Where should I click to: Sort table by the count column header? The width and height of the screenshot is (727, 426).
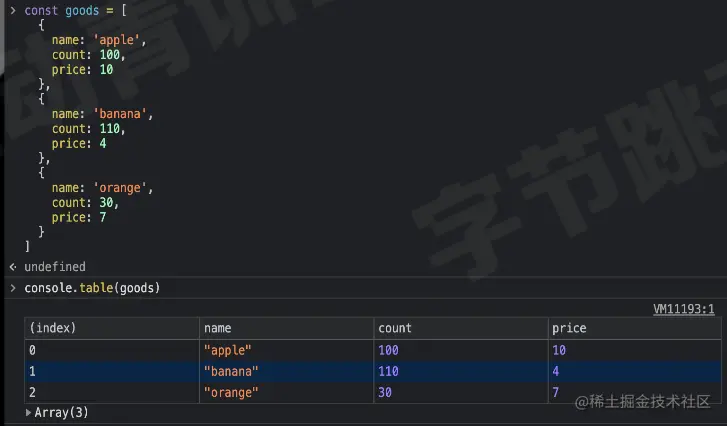[x=395, y=328]
